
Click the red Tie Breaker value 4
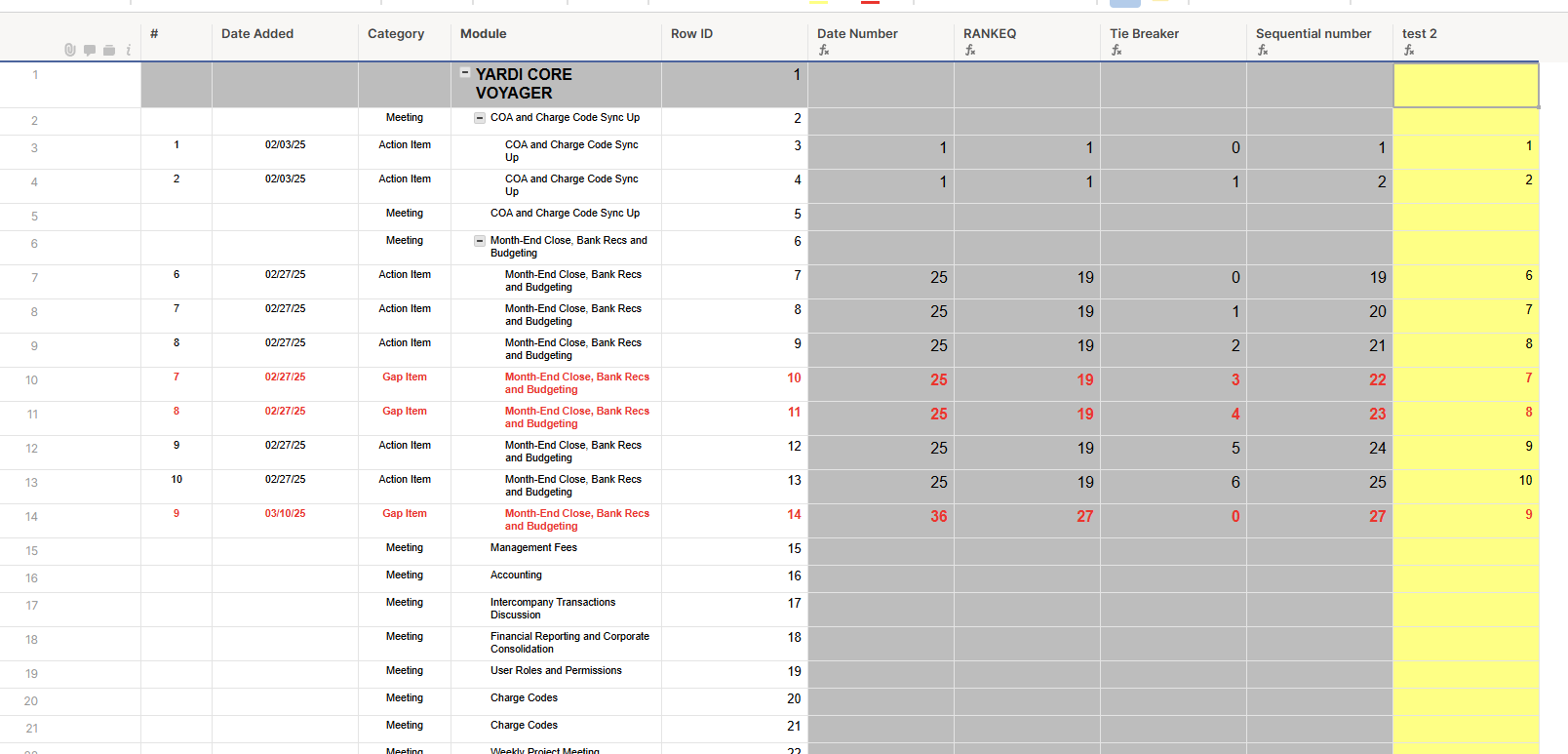[x=1235, y=415]
